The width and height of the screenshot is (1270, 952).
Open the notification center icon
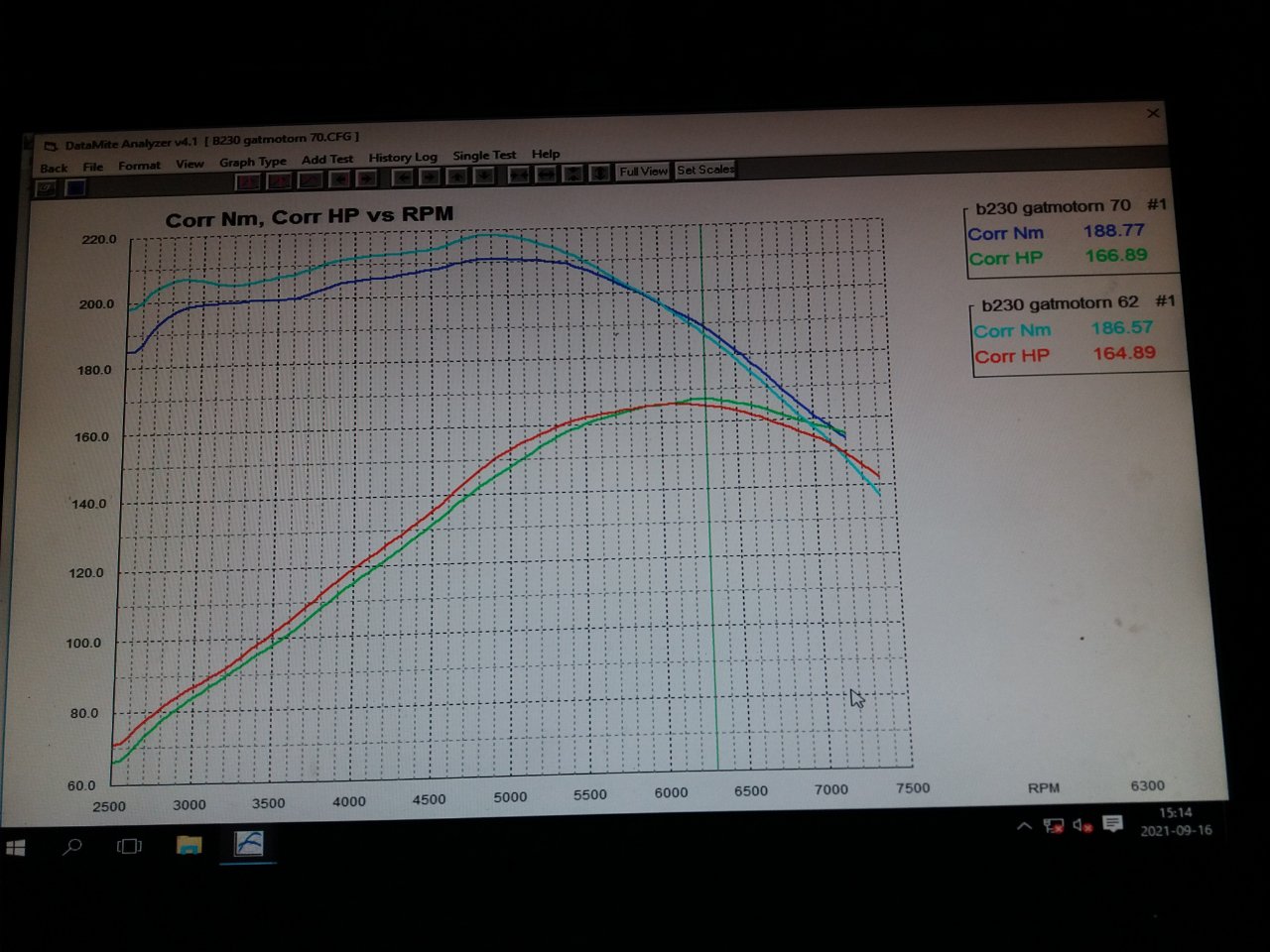click(x=1112, y=824)
